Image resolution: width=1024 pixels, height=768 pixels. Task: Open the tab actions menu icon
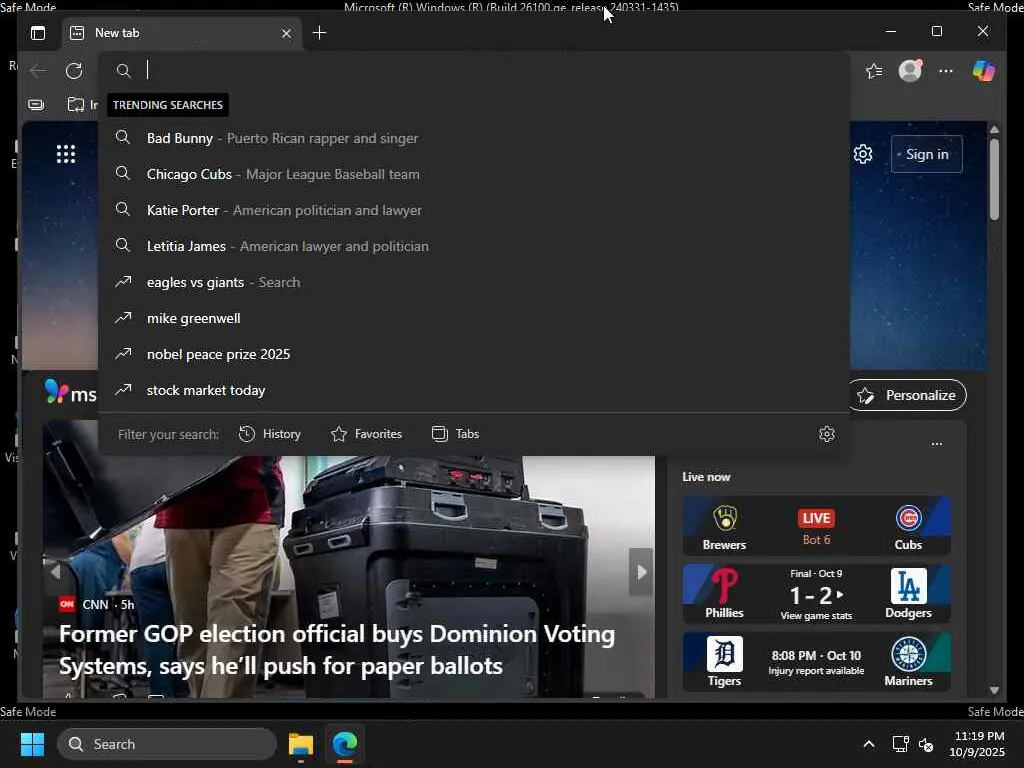[x=38, y=33]
